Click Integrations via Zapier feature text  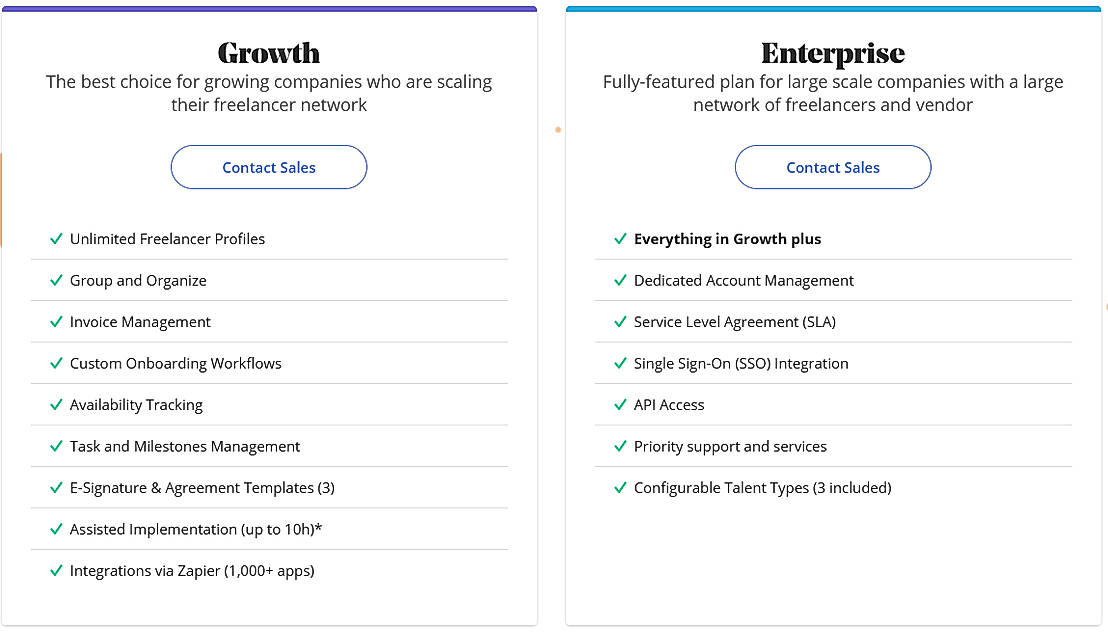point(192,571)
